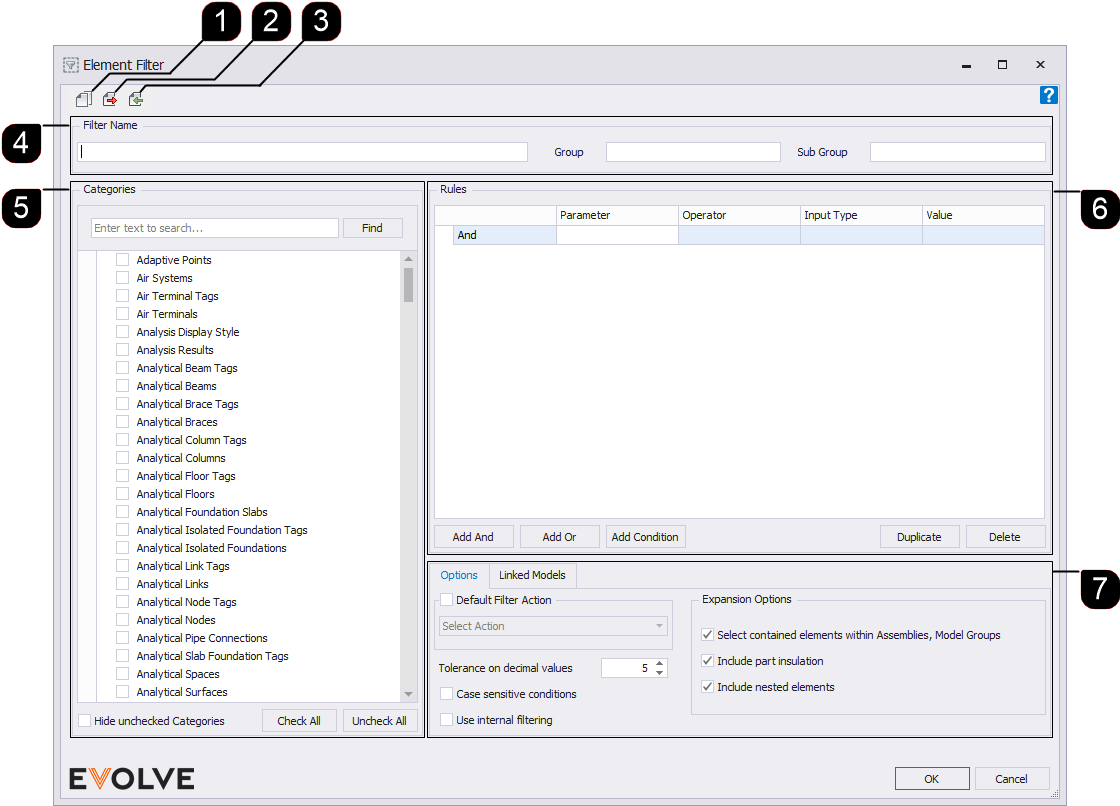Click the Add Or button
The width and height of the screenshot is (1120, 806).
pyautogui.click(x=559, y=537)
